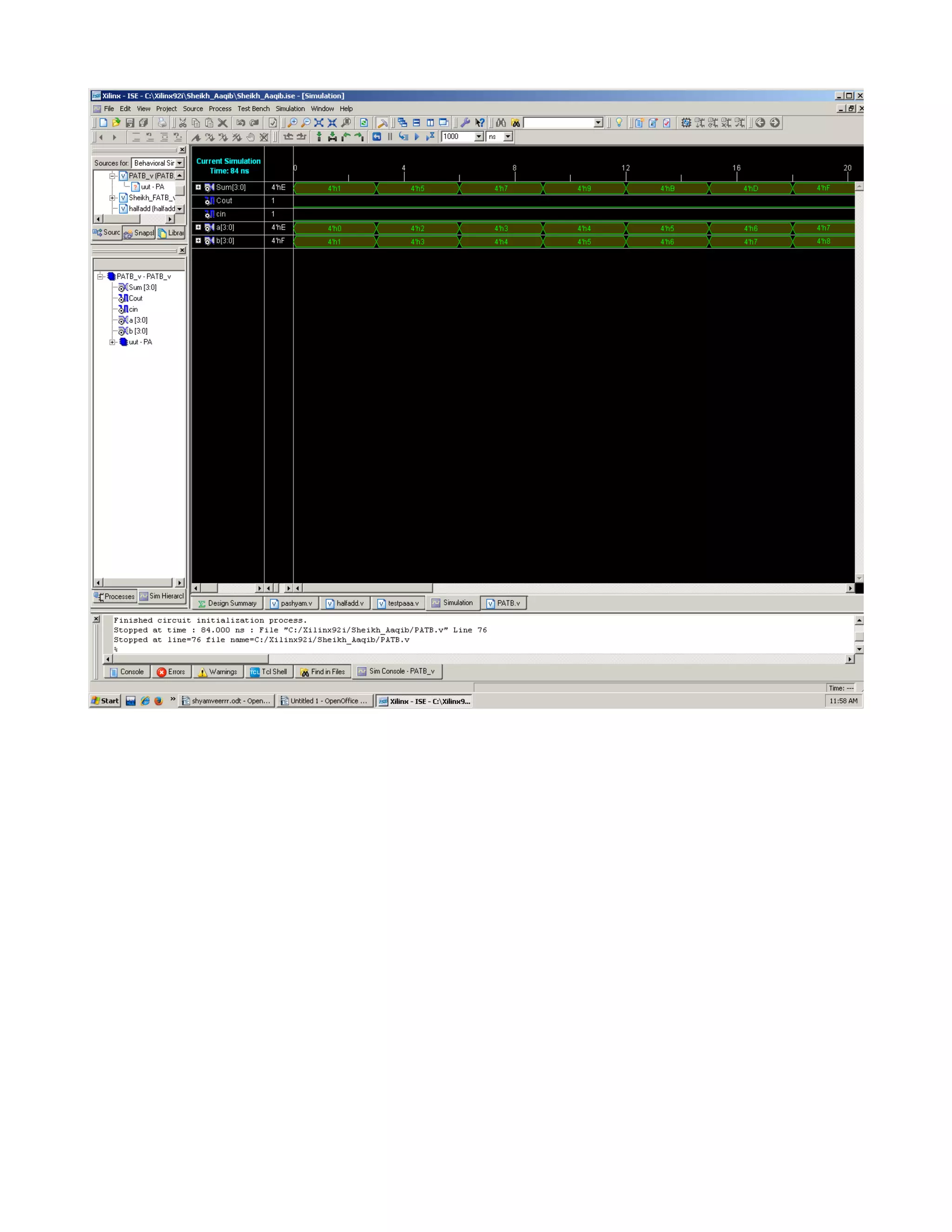
Task: Open the Sources for Behavioral dropdown
Action: 179,163
